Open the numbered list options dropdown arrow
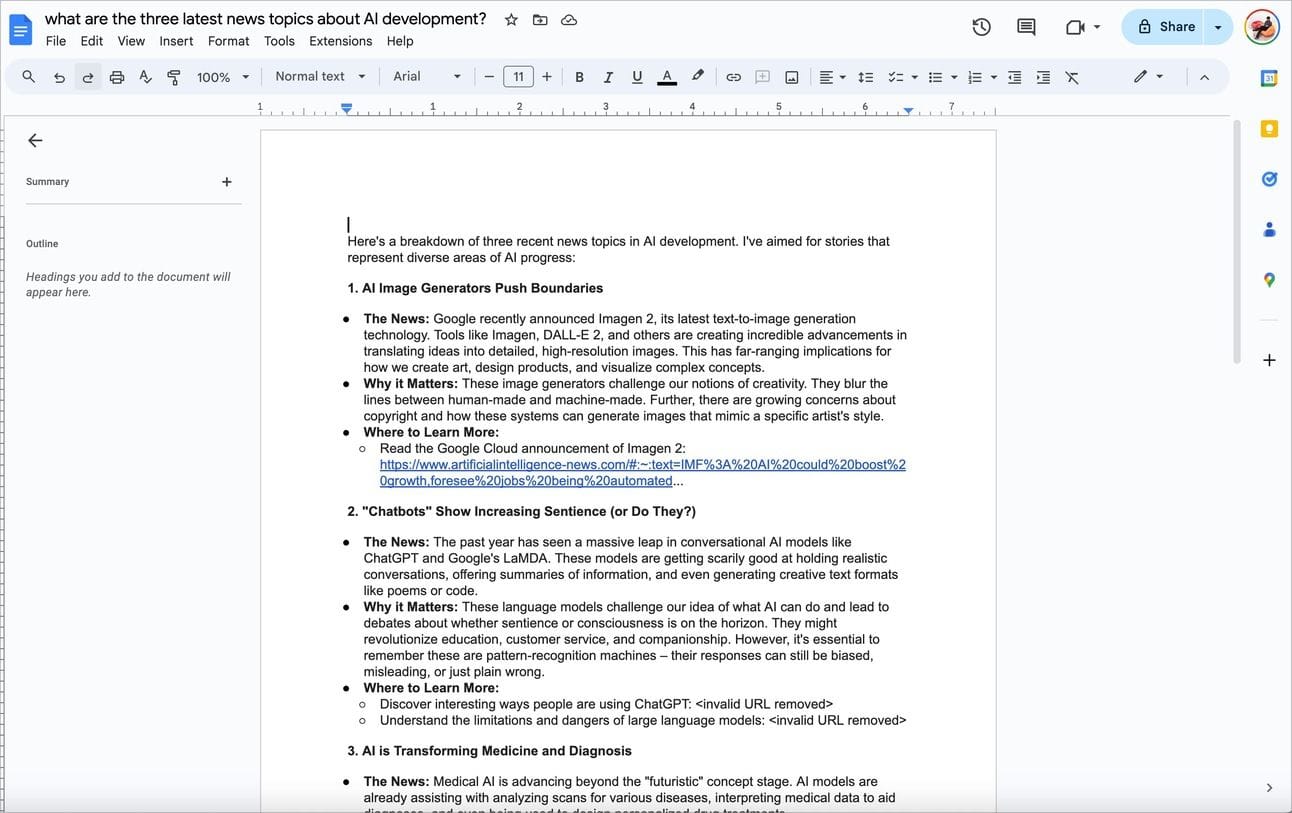The image size is (1292, 813). coord(993,77)
